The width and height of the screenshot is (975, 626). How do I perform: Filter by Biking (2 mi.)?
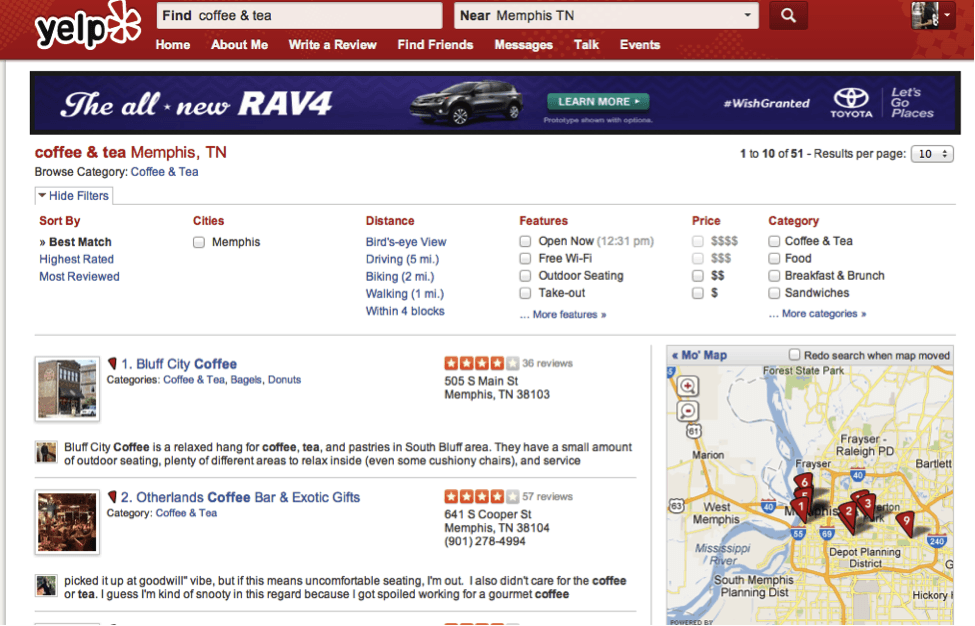click(400, 277)
